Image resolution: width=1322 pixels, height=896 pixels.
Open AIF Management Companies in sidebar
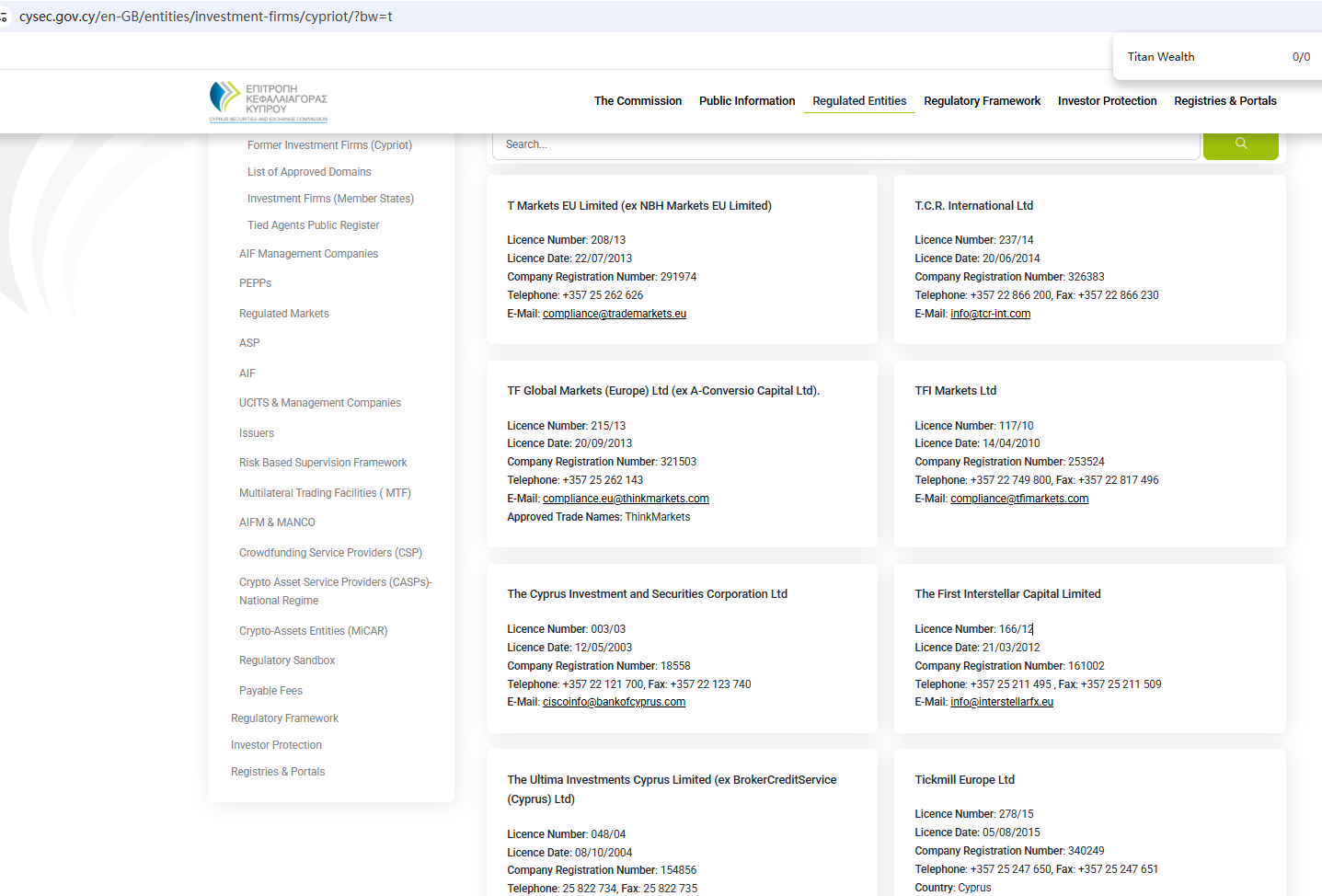308,254
